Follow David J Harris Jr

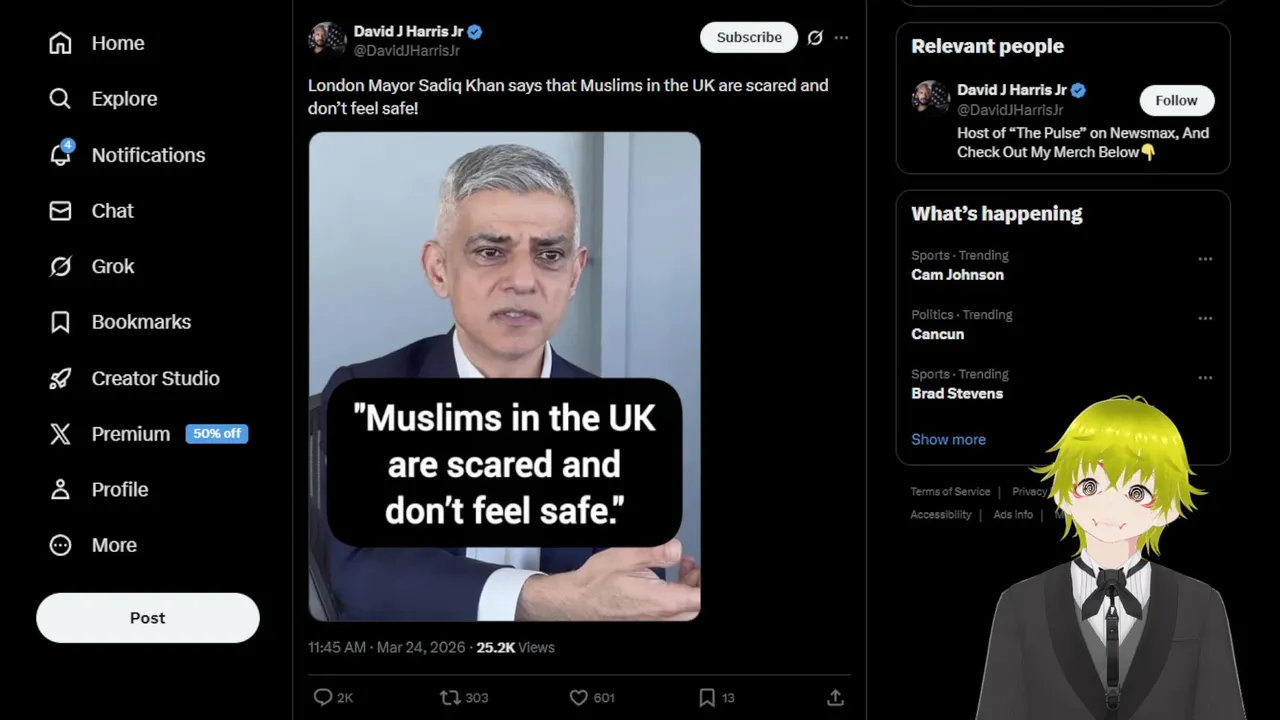[1176, 100]
